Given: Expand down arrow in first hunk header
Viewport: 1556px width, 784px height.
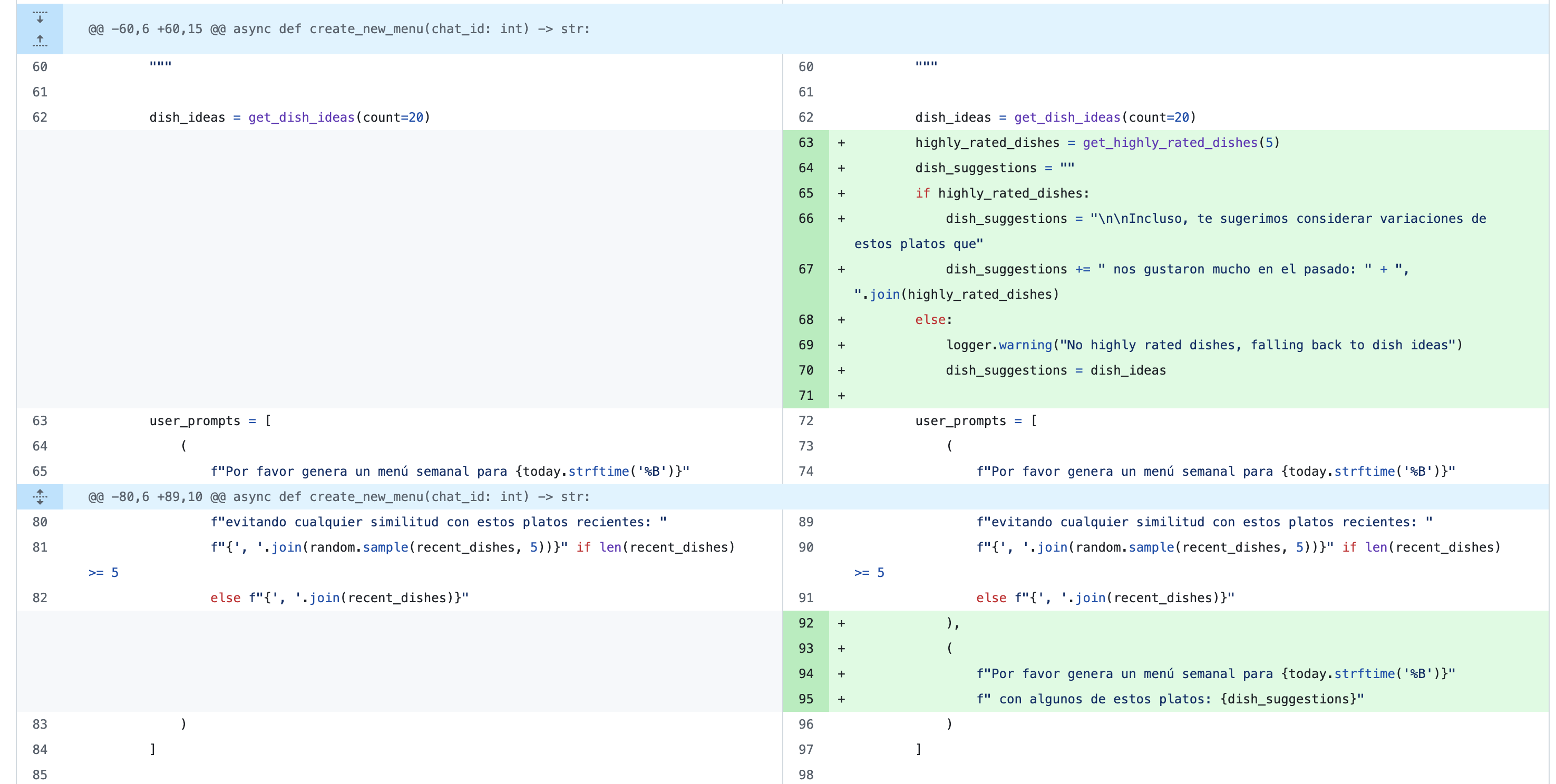Looking at the screenshot, I should click(40, 17).
